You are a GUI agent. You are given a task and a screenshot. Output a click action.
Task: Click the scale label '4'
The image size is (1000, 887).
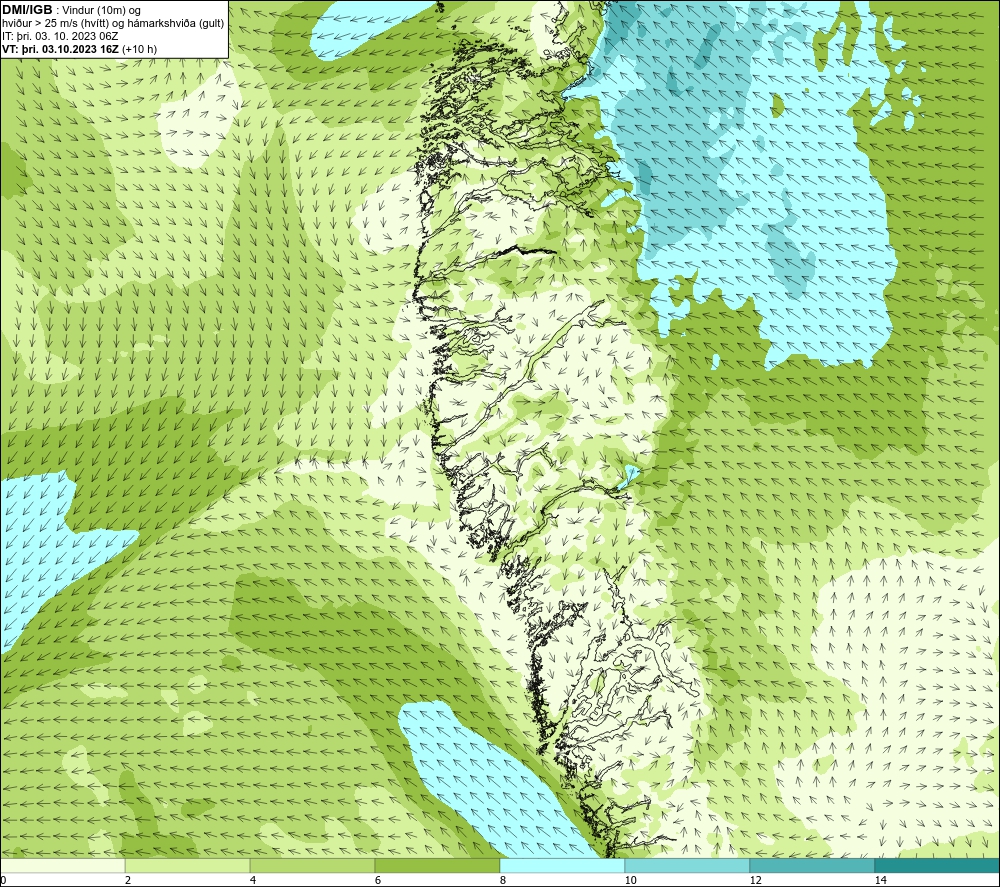click(x=253, y=881)
